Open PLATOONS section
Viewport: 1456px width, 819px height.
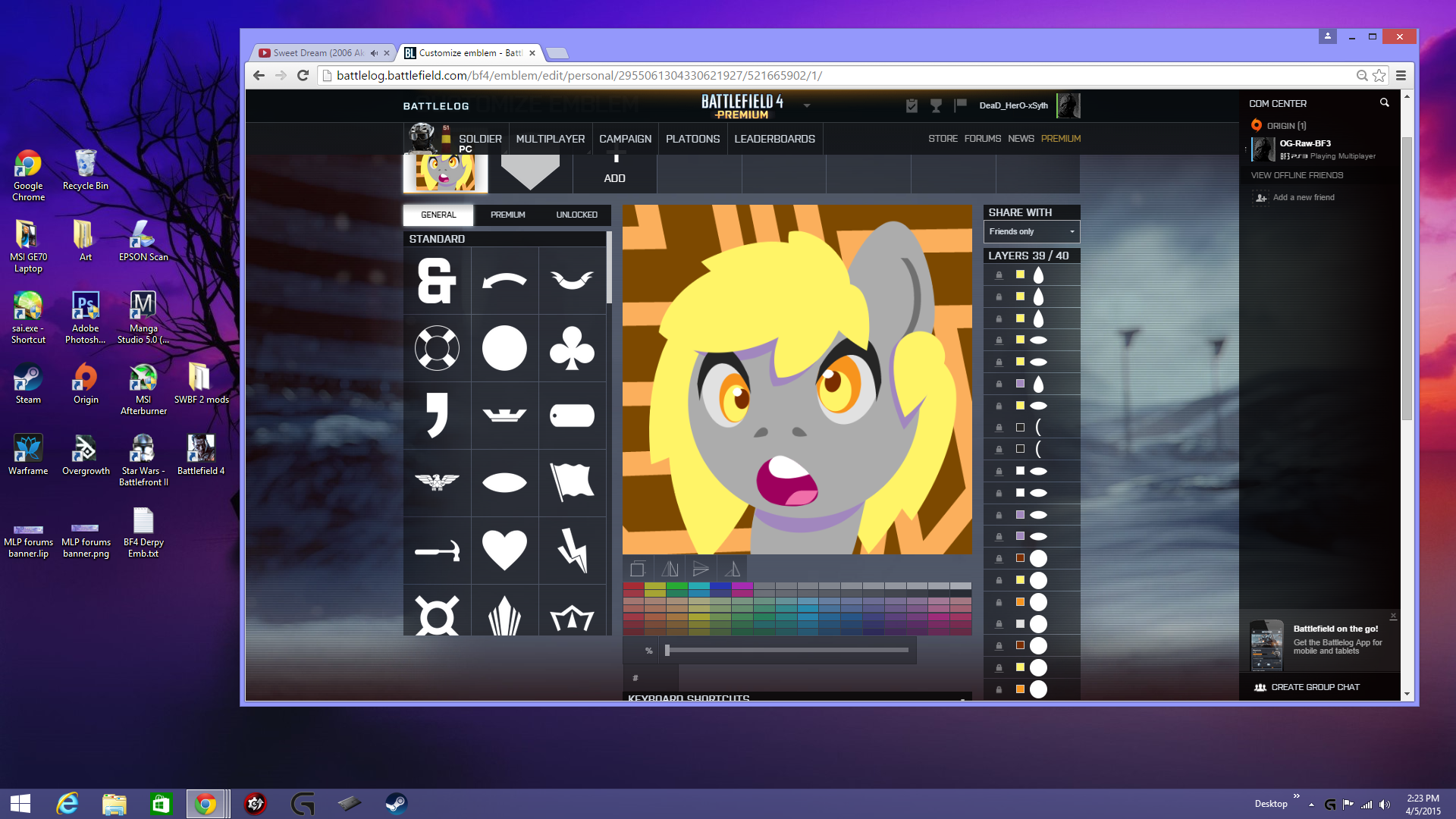(693, 139)
